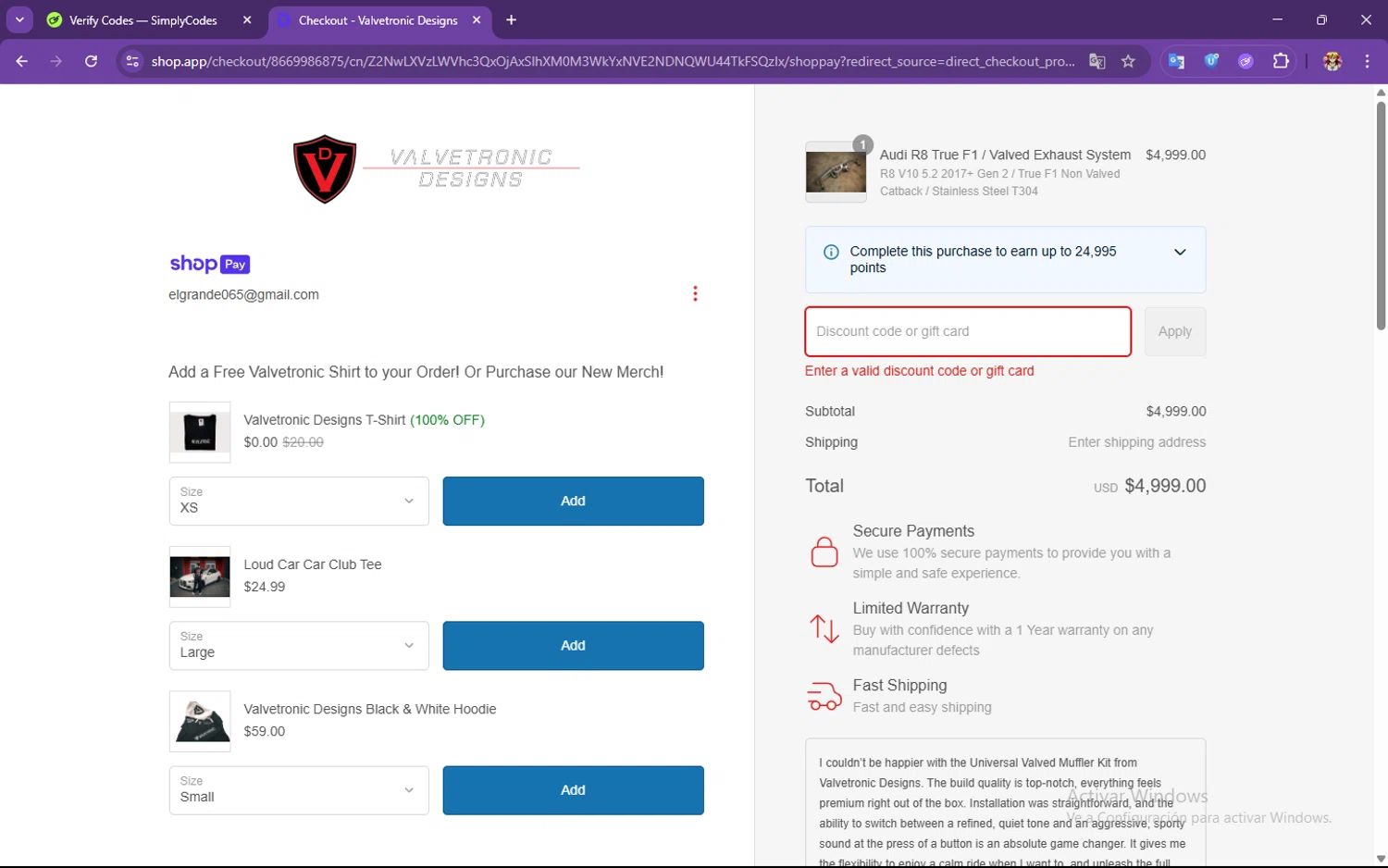Expand the earn points details chevron

[1180, 252]
